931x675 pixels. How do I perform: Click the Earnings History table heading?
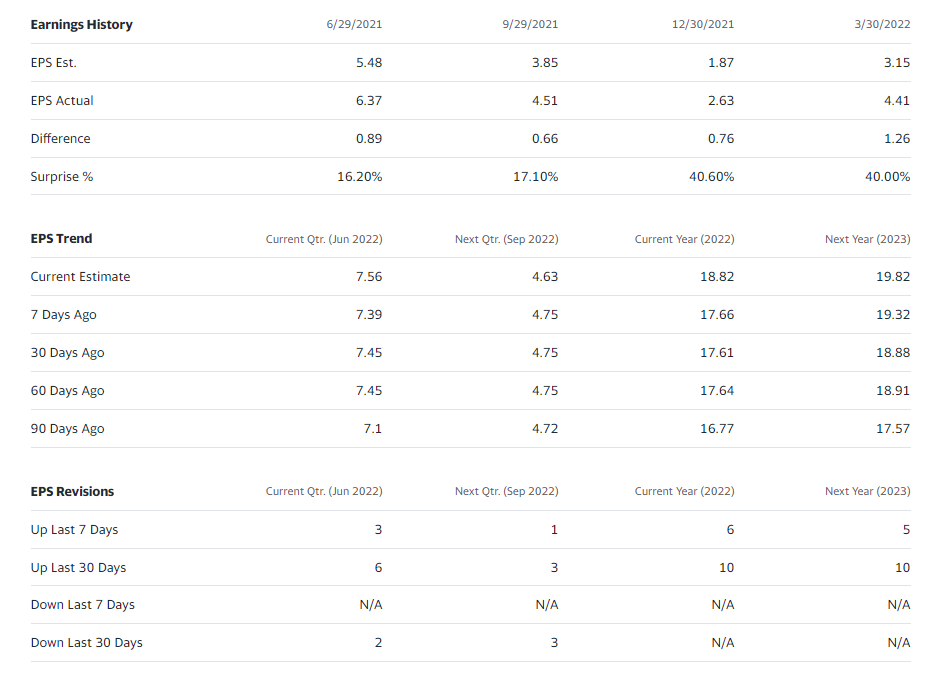[x=81, y=24]
